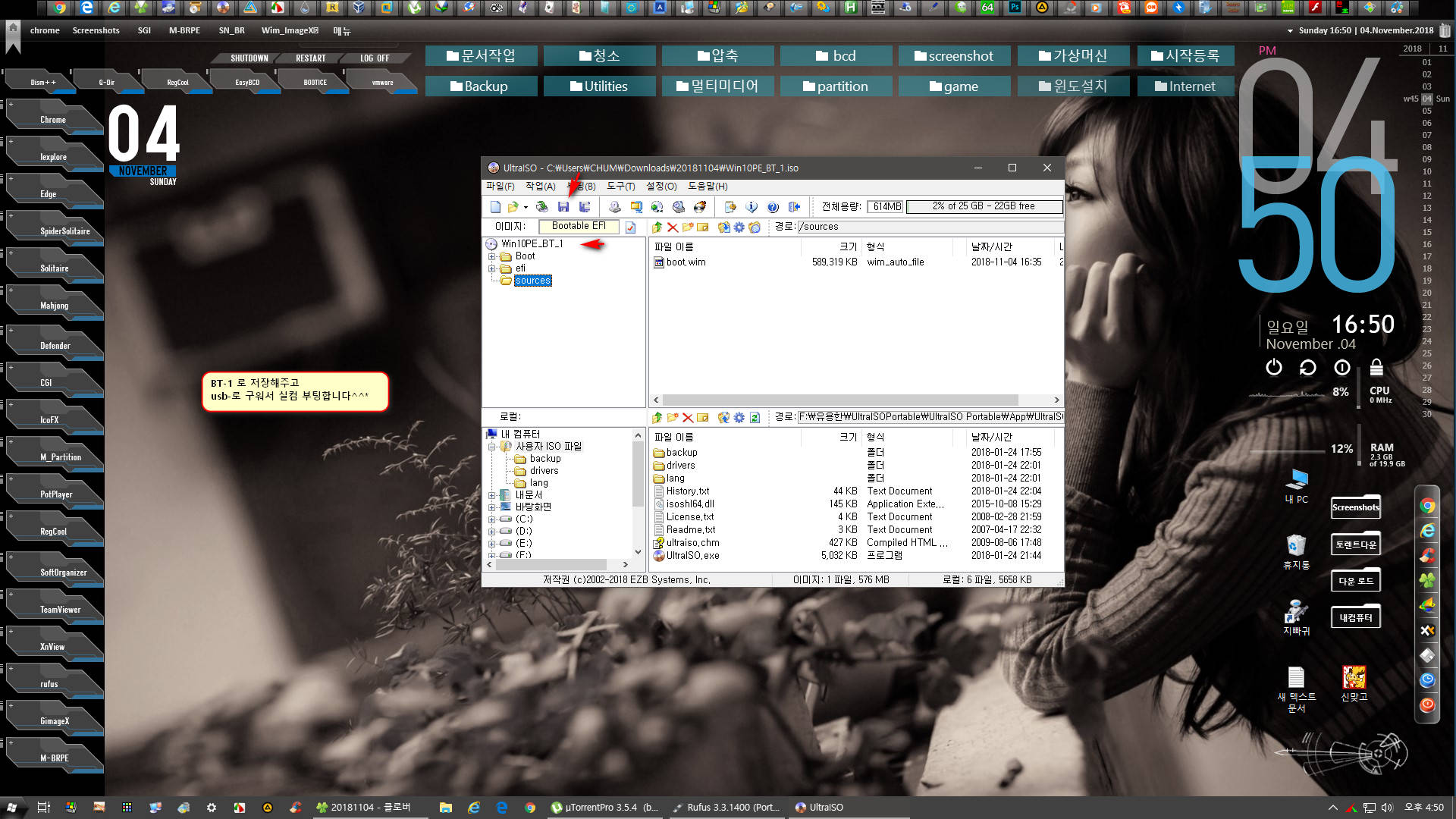Click the SHUTDOWN button on desktop
The width and height of the screenshot is (1456, 819).
249,58
